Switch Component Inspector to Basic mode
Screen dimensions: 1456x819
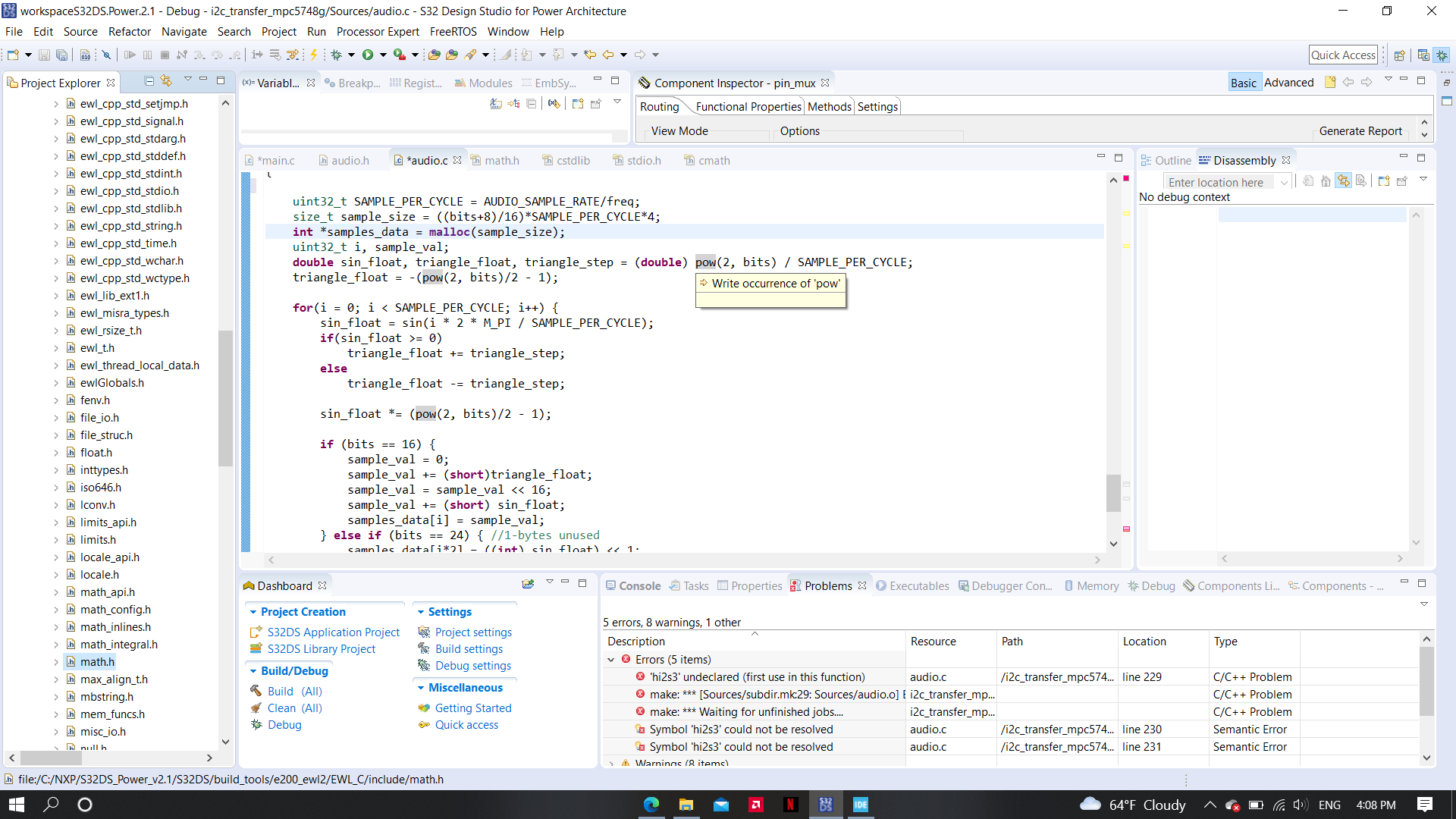[1243, 83]
